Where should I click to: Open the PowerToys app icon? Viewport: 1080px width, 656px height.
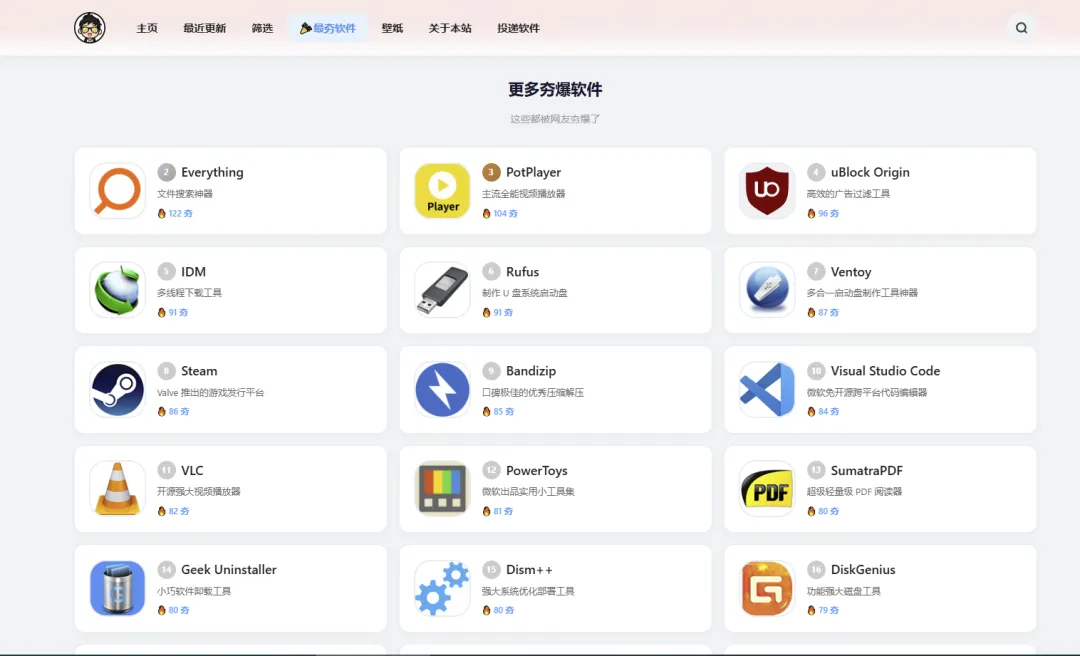[442, 489]
